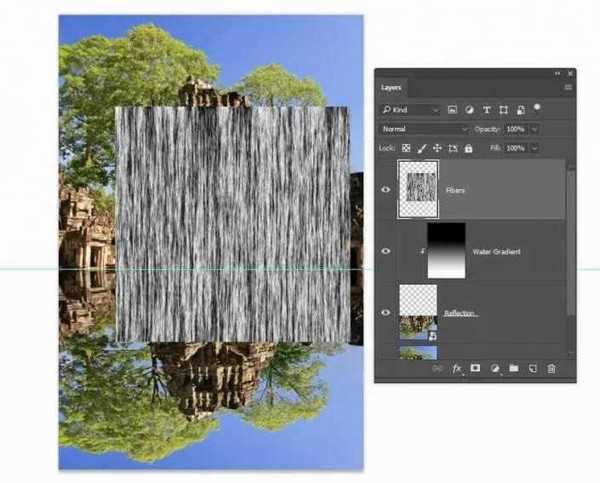Filter layers by pixel layer icon

pos(453,109)
